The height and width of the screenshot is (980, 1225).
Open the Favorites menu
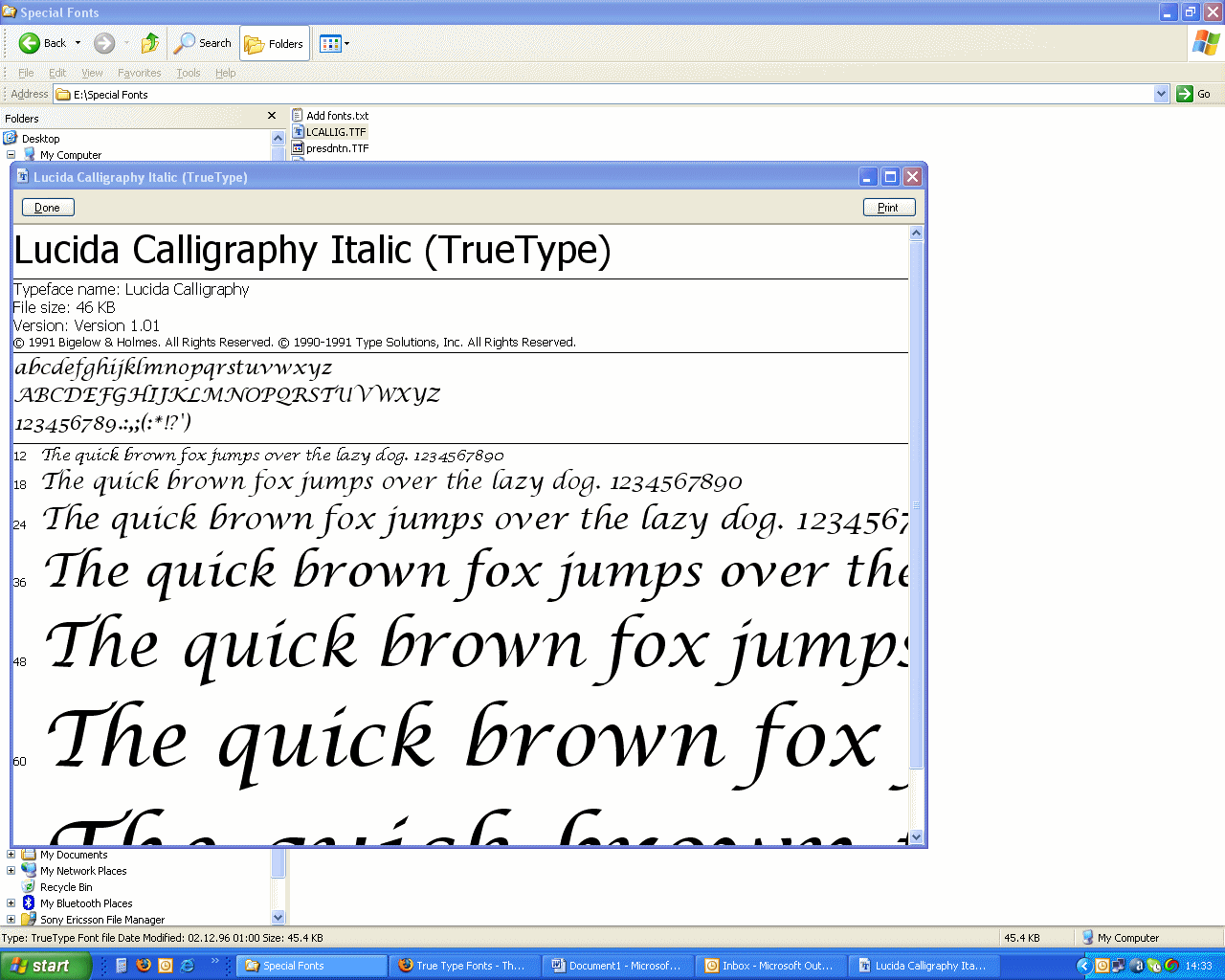point(139,73)
